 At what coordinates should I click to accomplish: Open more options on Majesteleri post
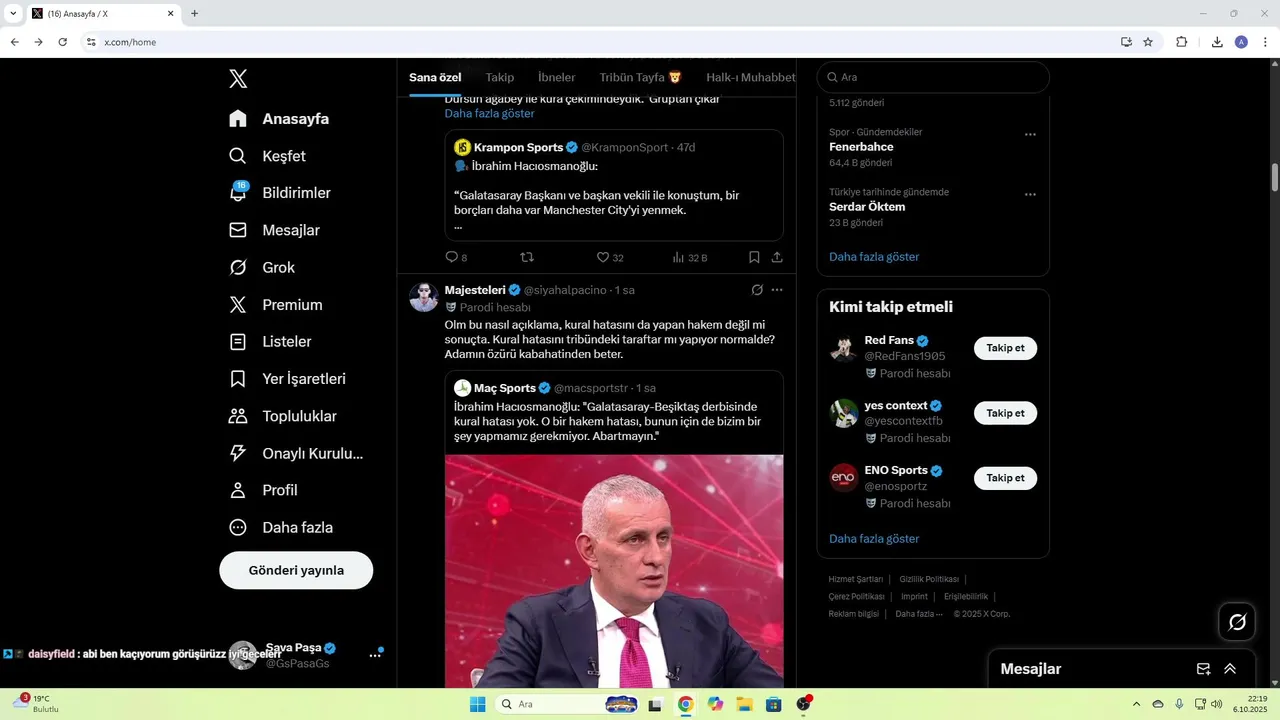(777, 290)
